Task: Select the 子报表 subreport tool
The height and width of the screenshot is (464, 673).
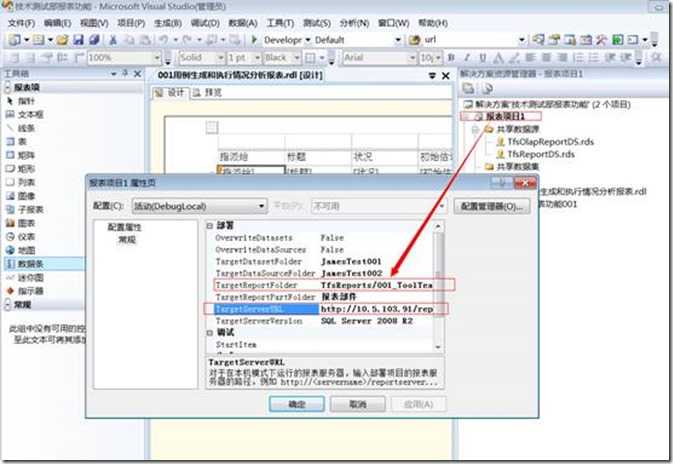Action: 30,209
